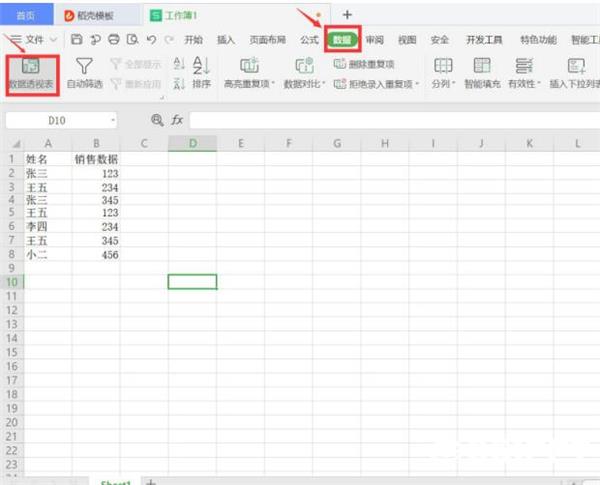Click the 数据透视表 (PivotTable) icon

click(30, 66)
